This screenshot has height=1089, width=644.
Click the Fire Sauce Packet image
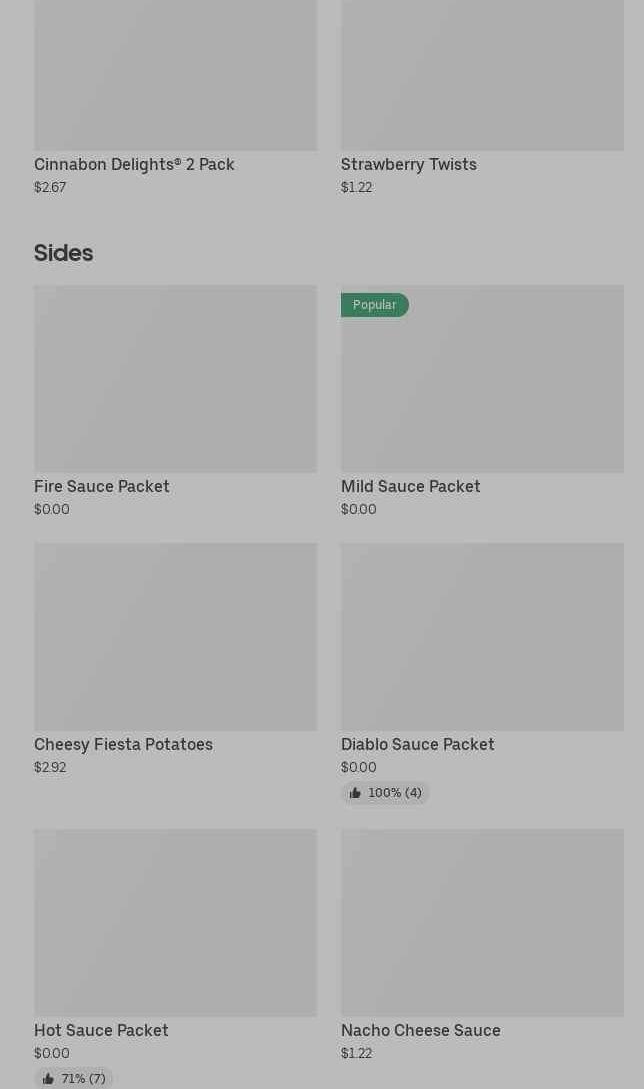[x=175, y=379]
